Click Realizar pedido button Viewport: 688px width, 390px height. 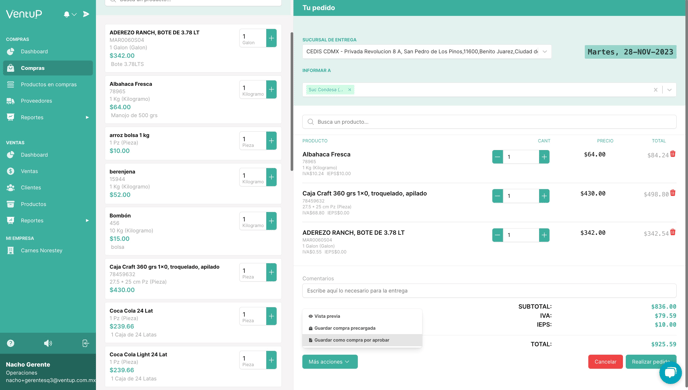click(x=651, y=361)
